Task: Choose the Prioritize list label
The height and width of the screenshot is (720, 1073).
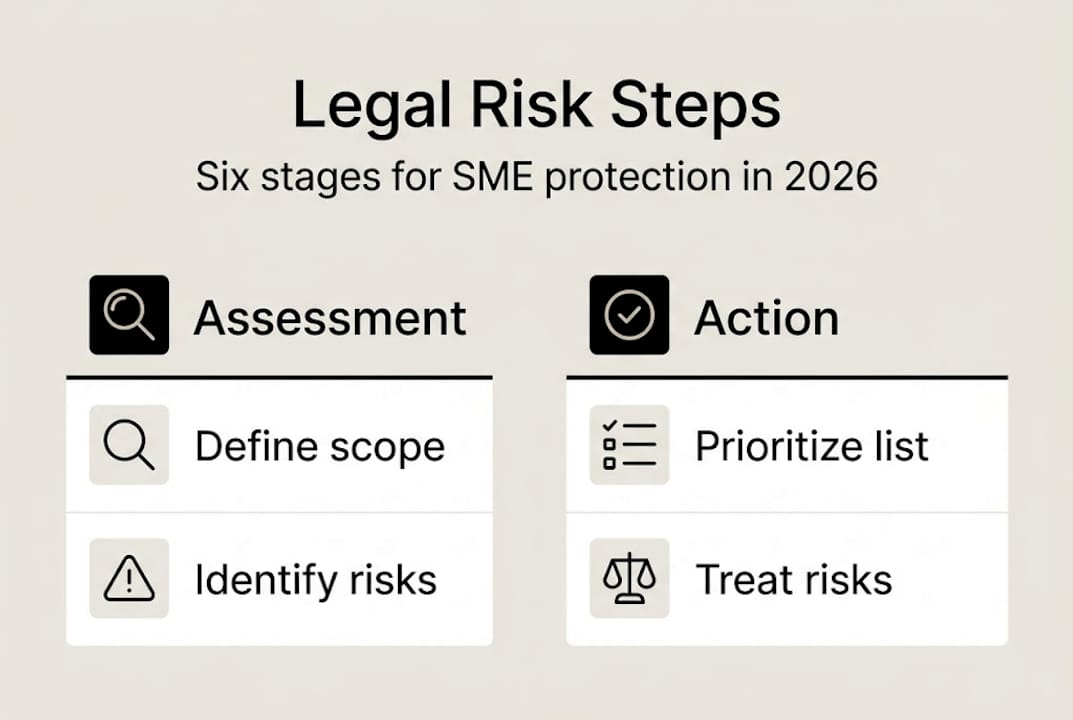Action: pyautogui.click(x=812, y=446)
